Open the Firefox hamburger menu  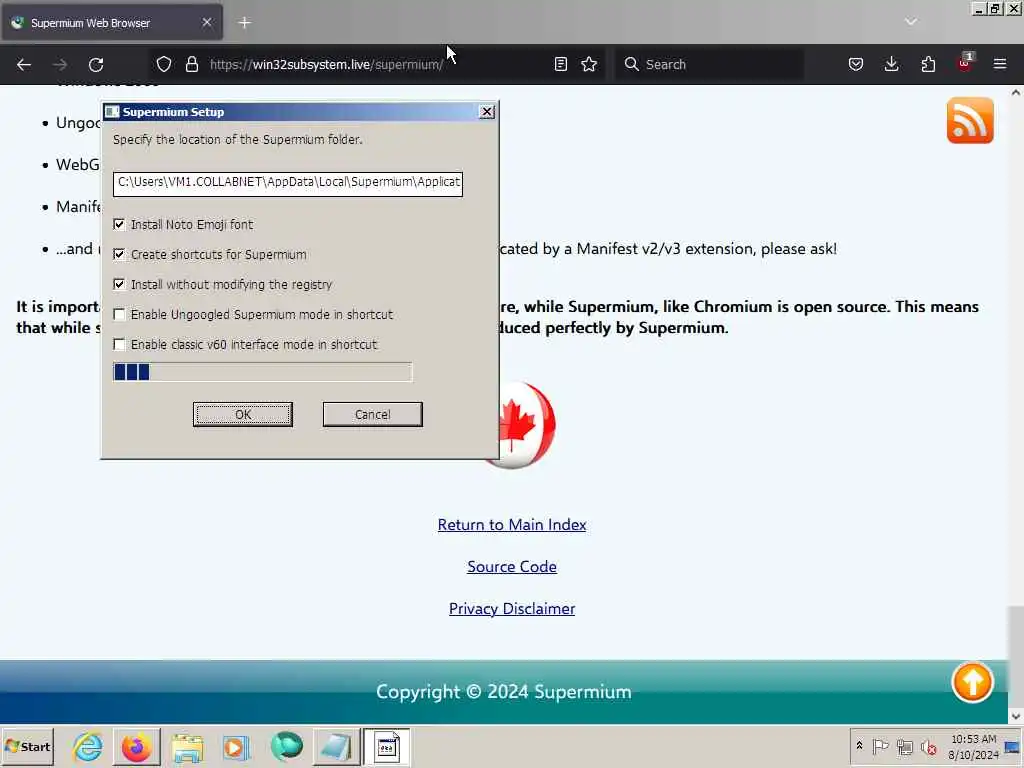[1000, 65]
